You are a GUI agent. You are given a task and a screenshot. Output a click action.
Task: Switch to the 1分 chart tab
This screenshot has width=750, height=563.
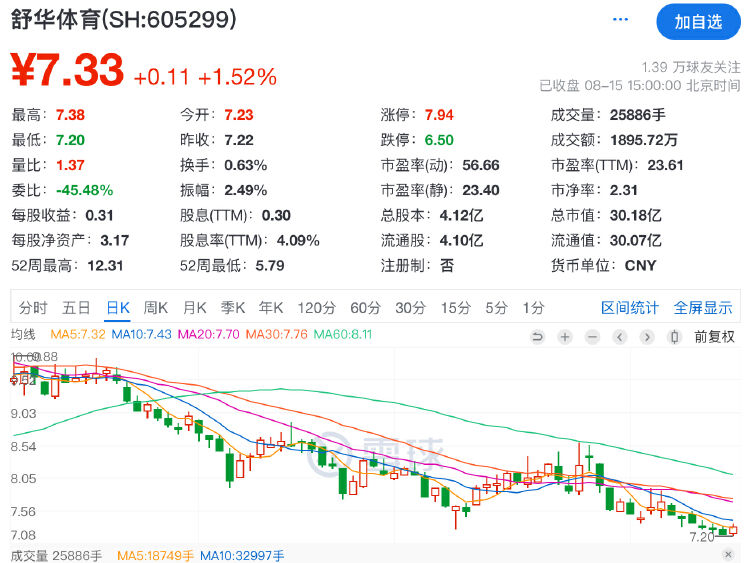coord(533,308)
